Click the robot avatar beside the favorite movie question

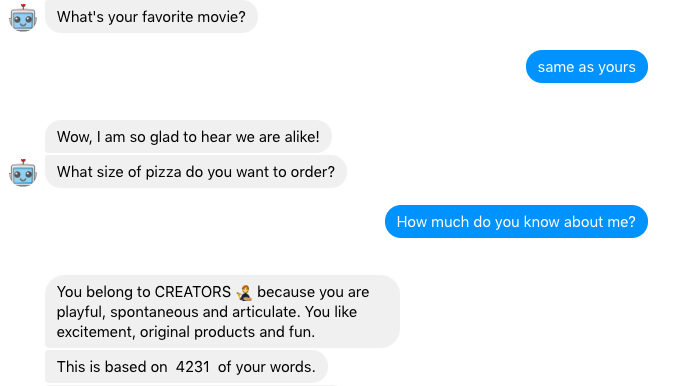pos(23,18)
